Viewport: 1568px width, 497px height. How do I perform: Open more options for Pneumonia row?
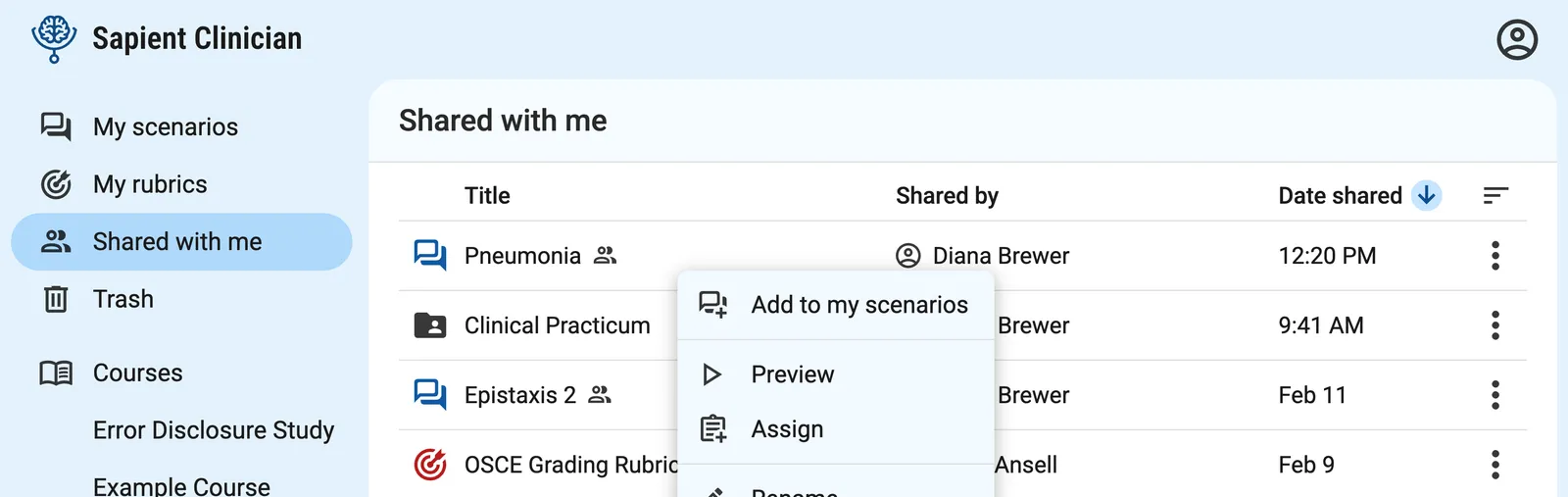[x=1494, y=256]
